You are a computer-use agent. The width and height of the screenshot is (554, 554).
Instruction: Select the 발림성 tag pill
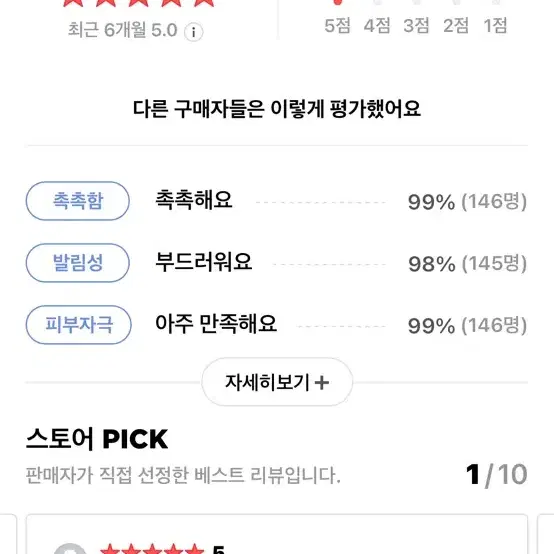[x=78, y=263]
